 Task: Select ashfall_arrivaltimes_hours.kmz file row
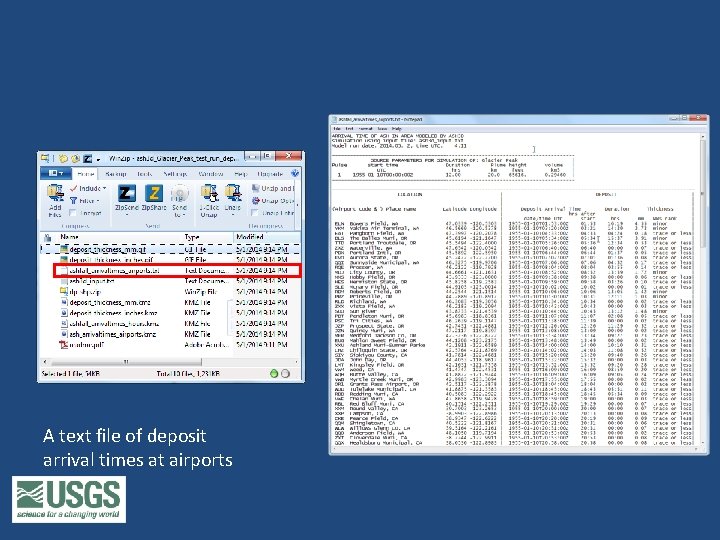click(x=171, y=323)
